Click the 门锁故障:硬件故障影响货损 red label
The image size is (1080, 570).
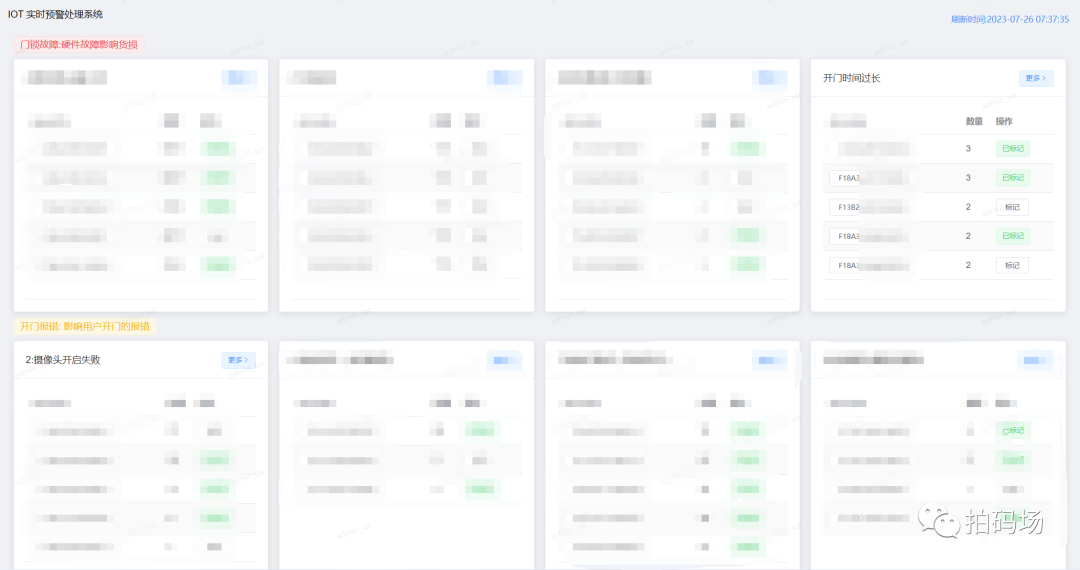pyautogui.click(x=79, y=45)
